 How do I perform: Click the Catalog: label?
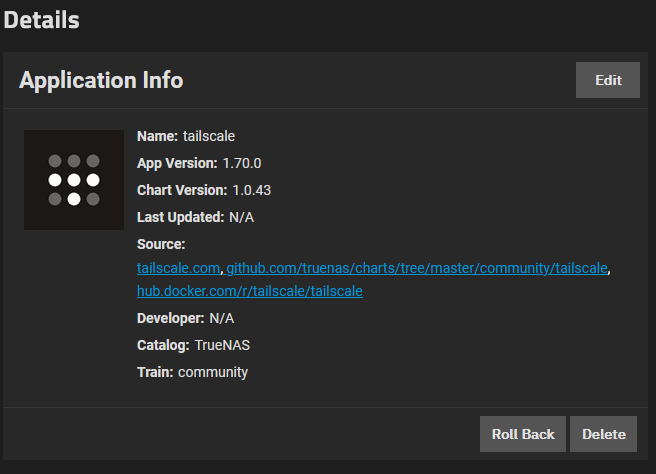pyautogui.click(x=163, y=345)
